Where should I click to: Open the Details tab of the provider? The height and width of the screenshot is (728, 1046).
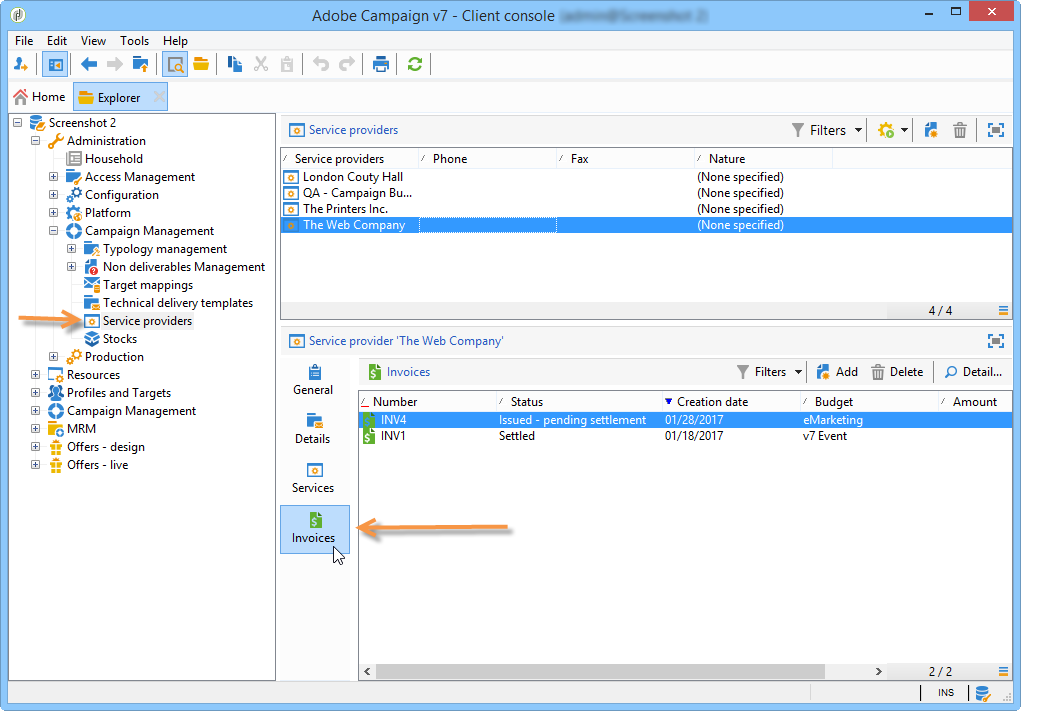pyautogui.click(x=313, y=429)
